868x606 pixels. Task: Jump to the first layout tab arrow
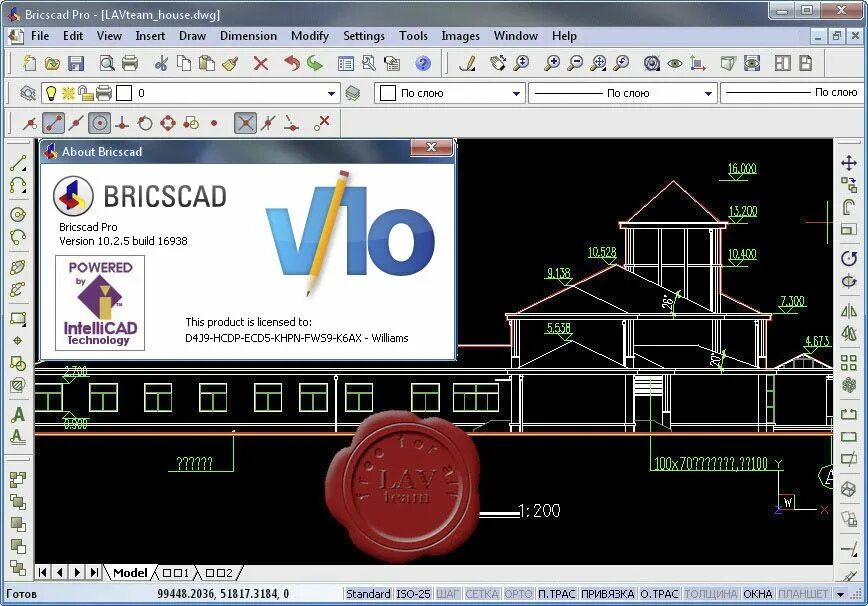[43, 572]
